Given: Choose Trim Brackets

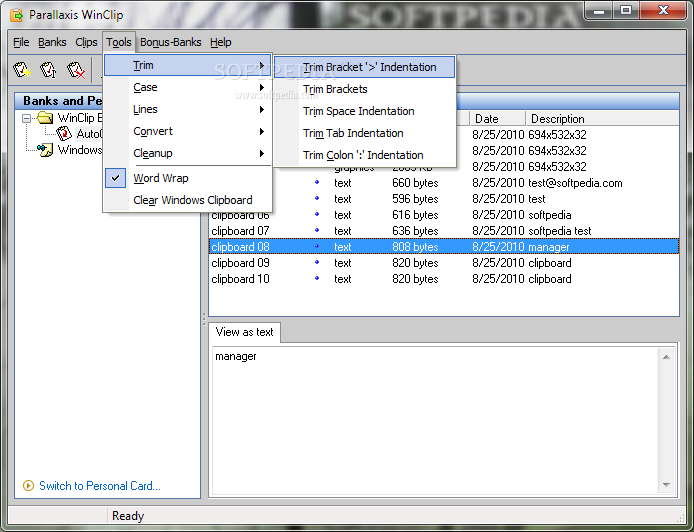Looking at the screenshot, I should point(364,89).
